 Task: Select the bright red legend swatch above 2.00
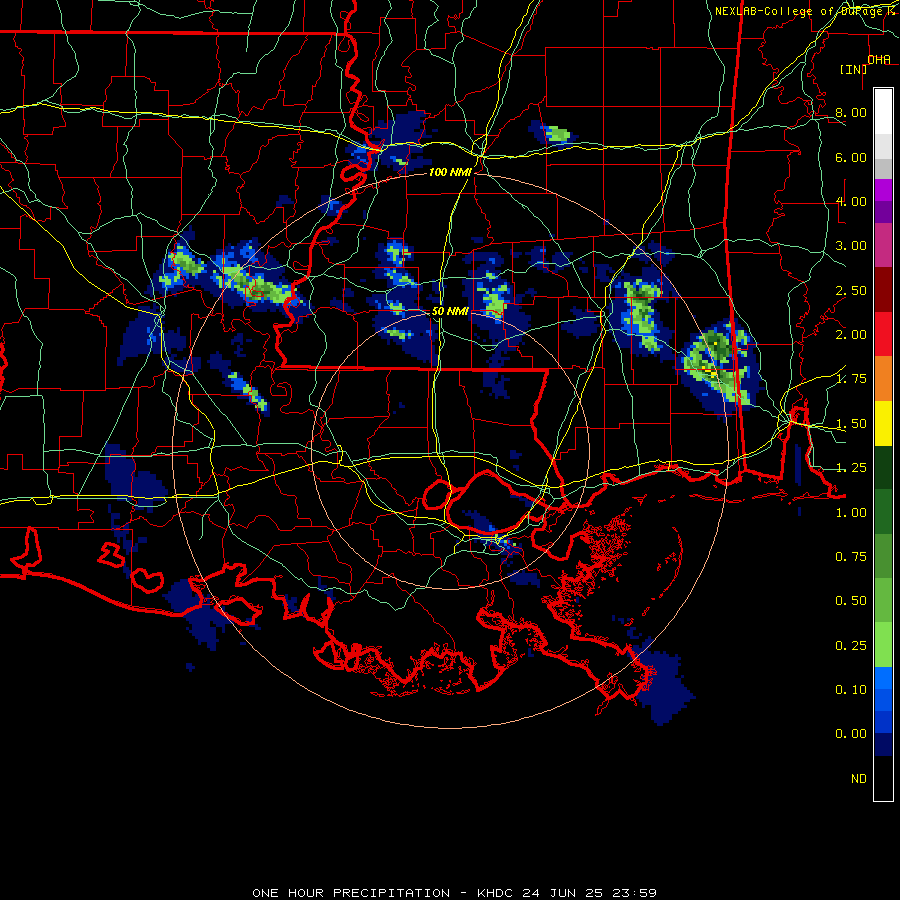pos(883,334)
